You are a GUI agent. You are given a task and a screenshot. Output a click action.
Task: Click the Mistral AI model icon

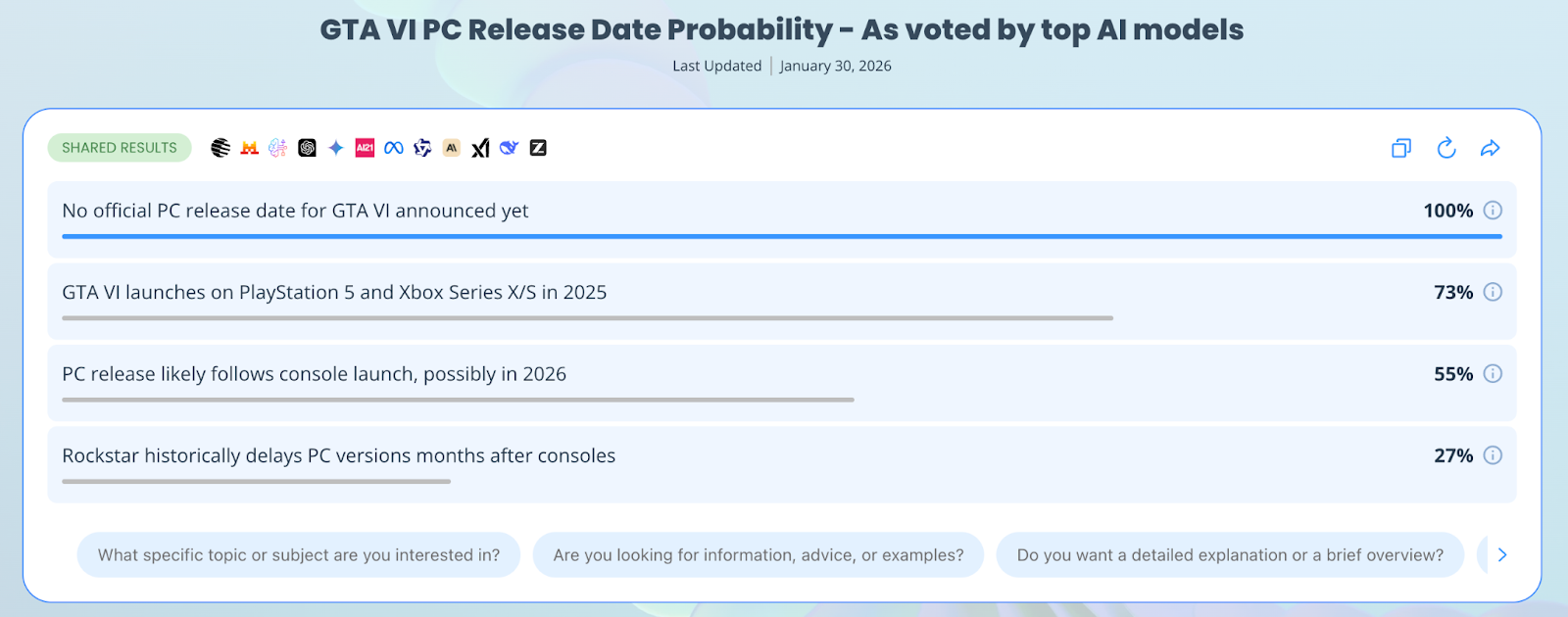point(249,148)
